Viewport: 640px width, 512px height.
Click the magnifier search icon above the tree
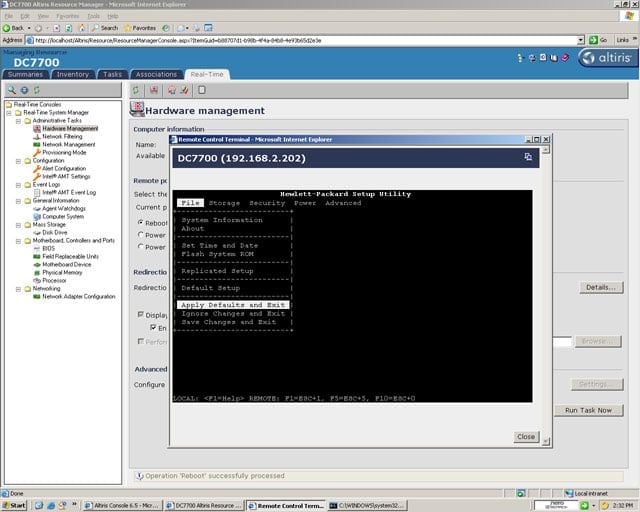coord(12,90)
